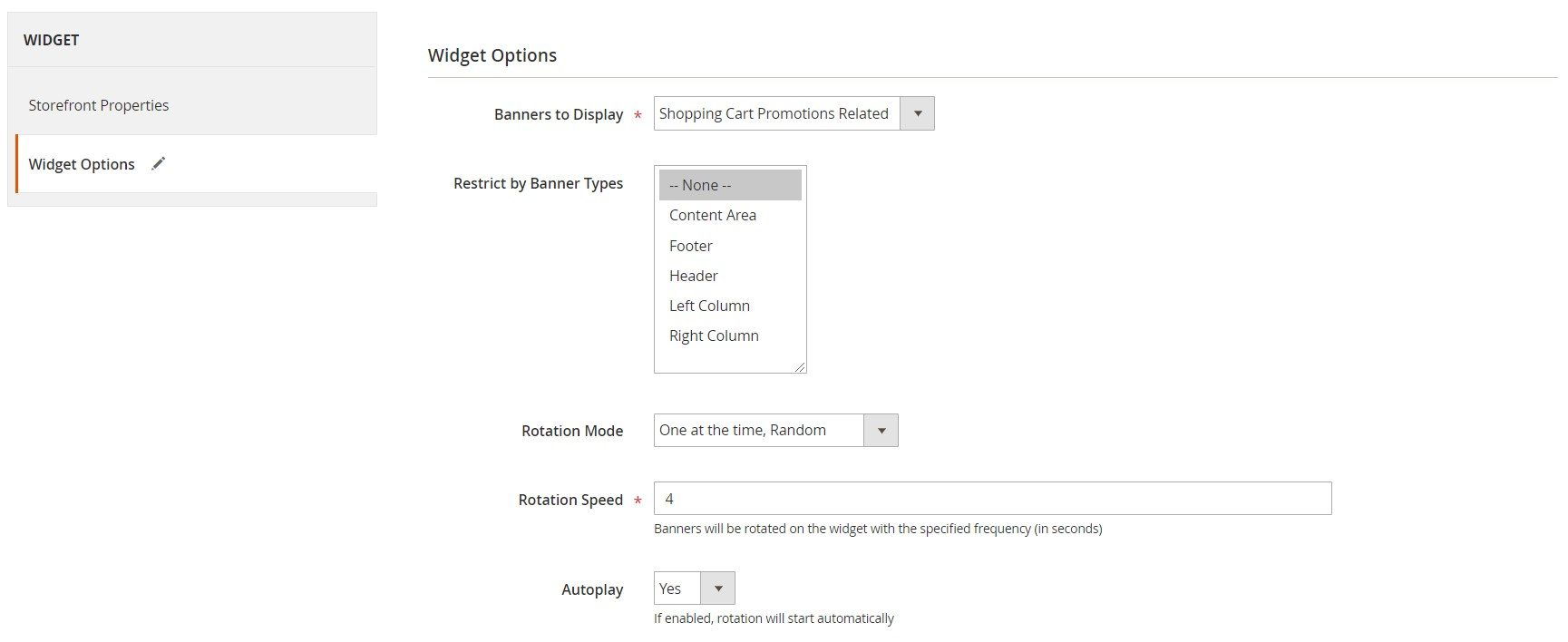1568x642 pixels.
Task: Open the Autoplay Yes dropdown
Action: pyautogui.click(x=694, y=588)
